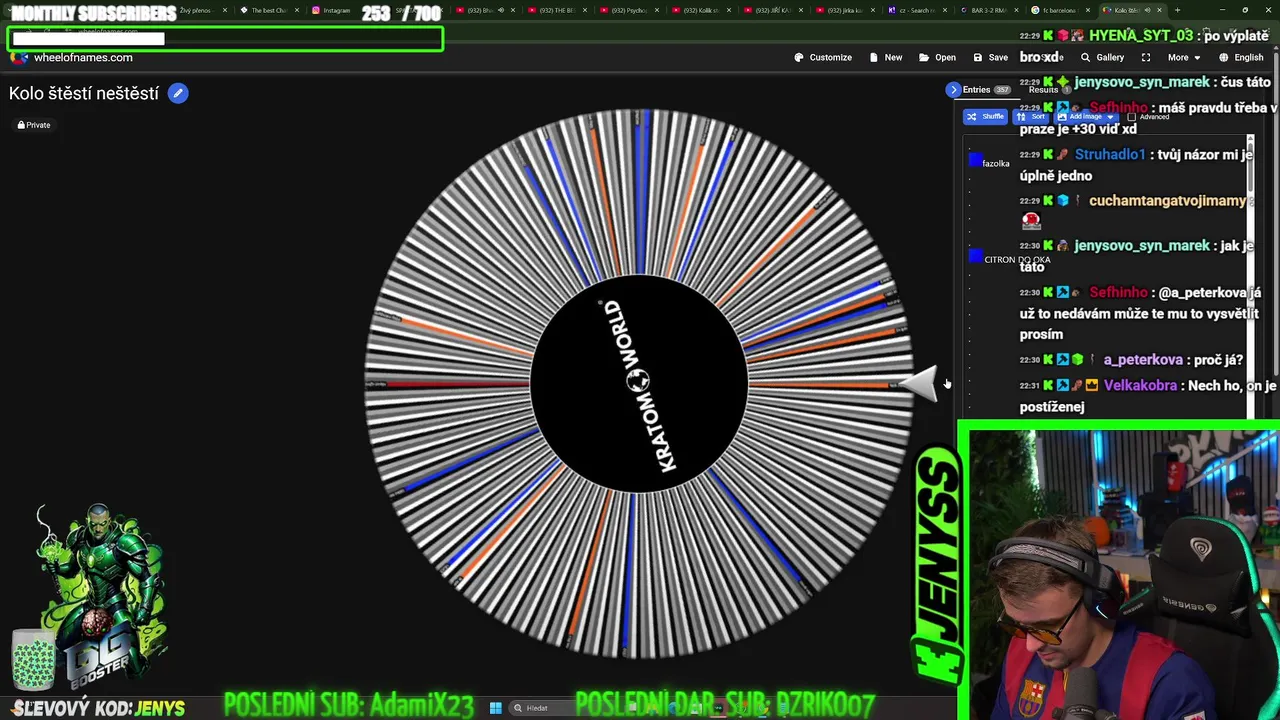Image resolution: width=1280 pixels, height=720 pixels.
Task: Spin the wheel via Kratom World center
Action: (638, 384)
